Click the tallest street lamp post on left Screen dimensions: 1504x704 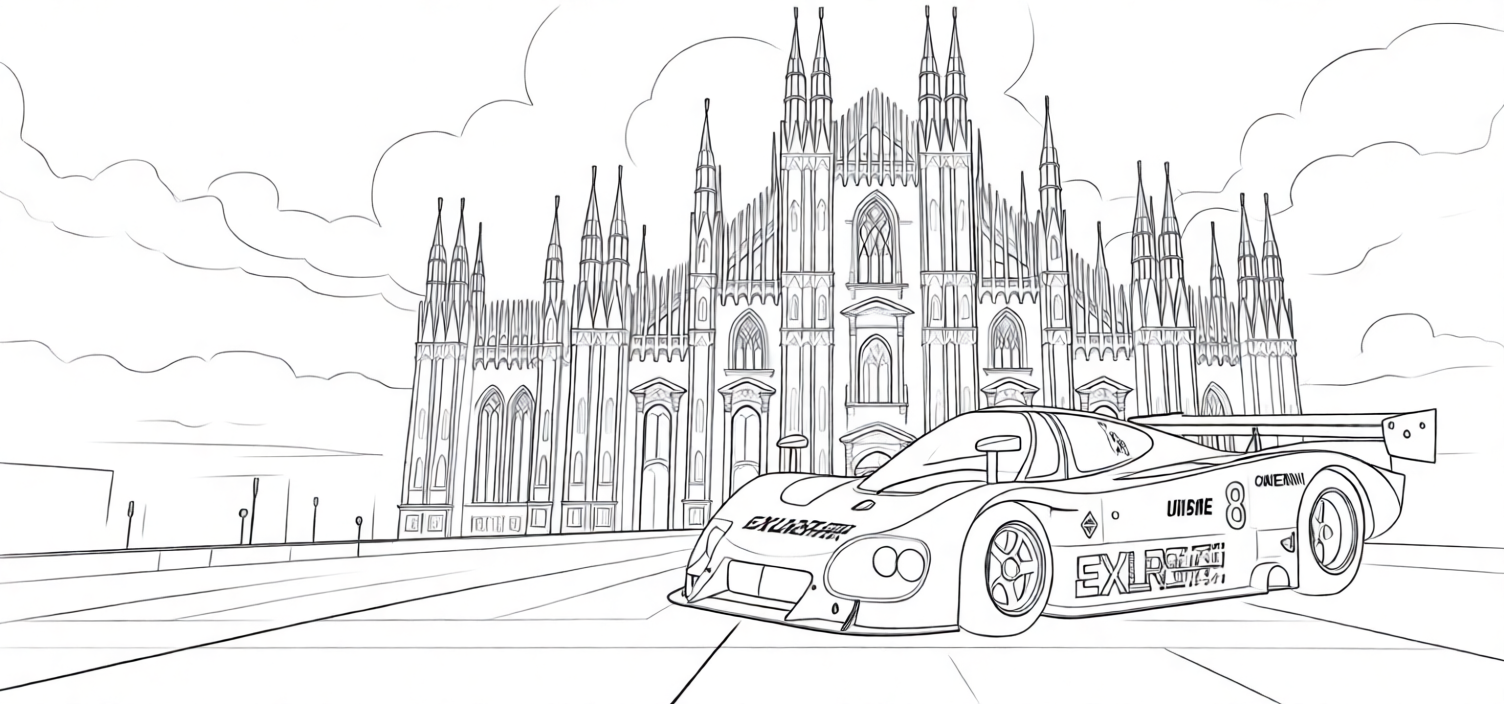point(255,508)
